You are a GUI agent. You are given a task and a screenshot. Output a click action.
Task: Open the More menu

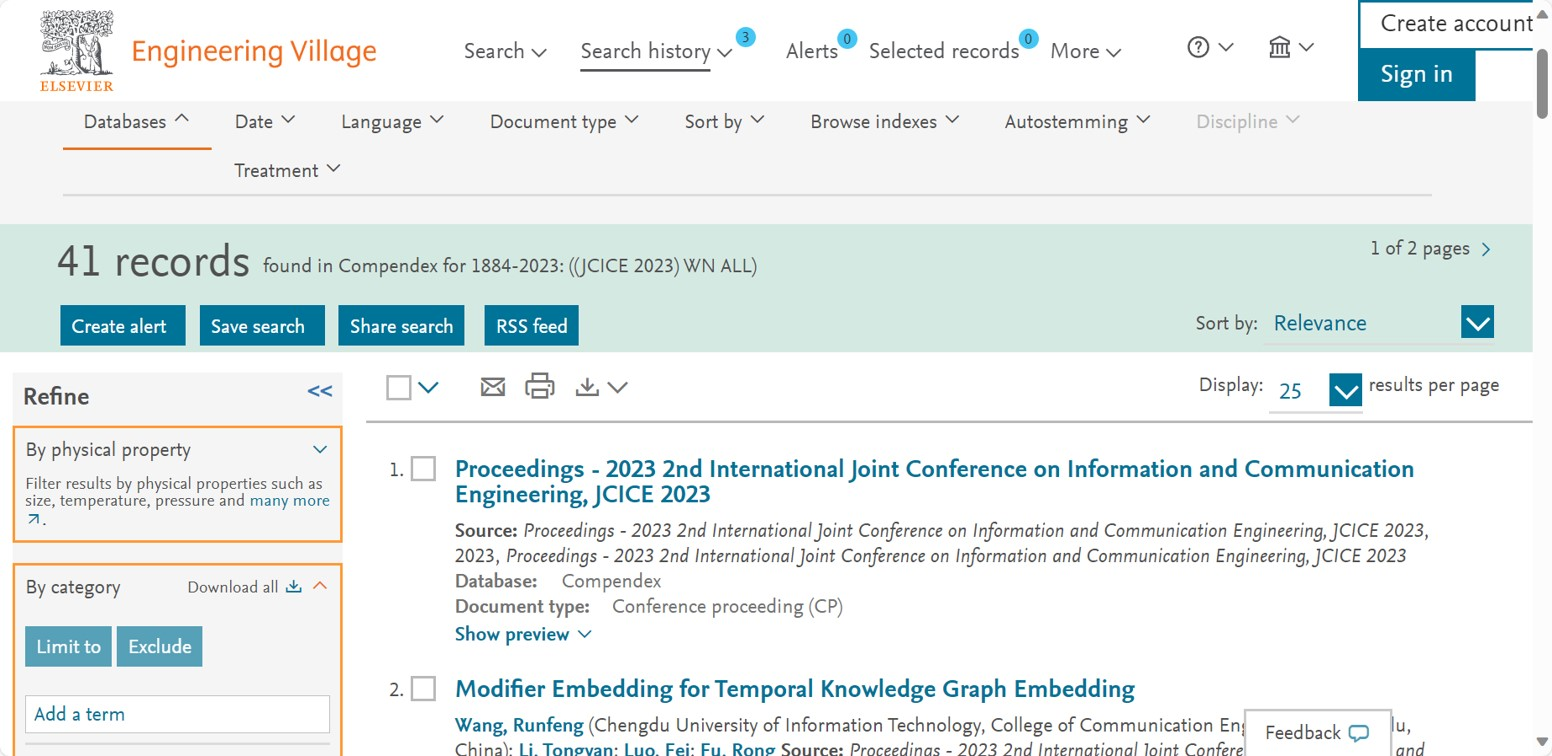click(x=1085, y=51)
